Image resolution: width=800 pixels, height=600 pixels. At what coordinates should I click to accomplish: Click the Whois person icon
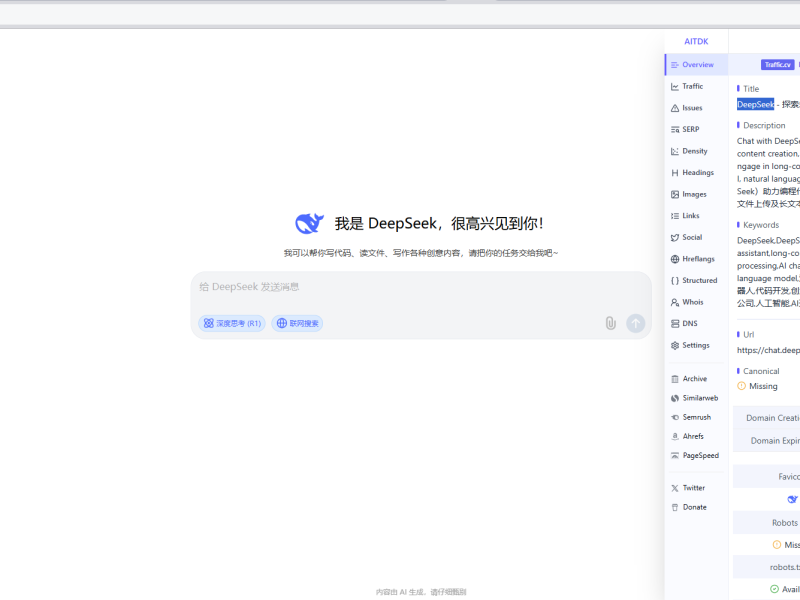pyautogui.click(x=675, y=302)
